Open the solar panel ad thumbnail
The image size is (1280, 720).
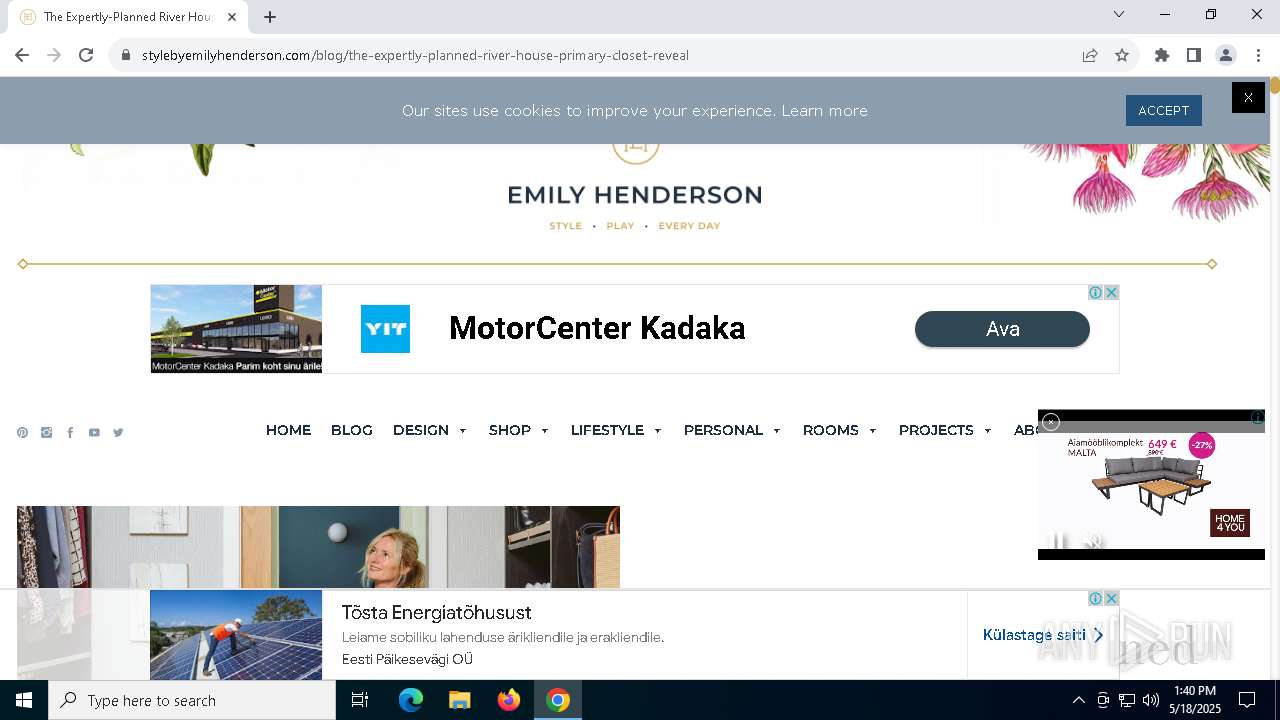[236, 635]
